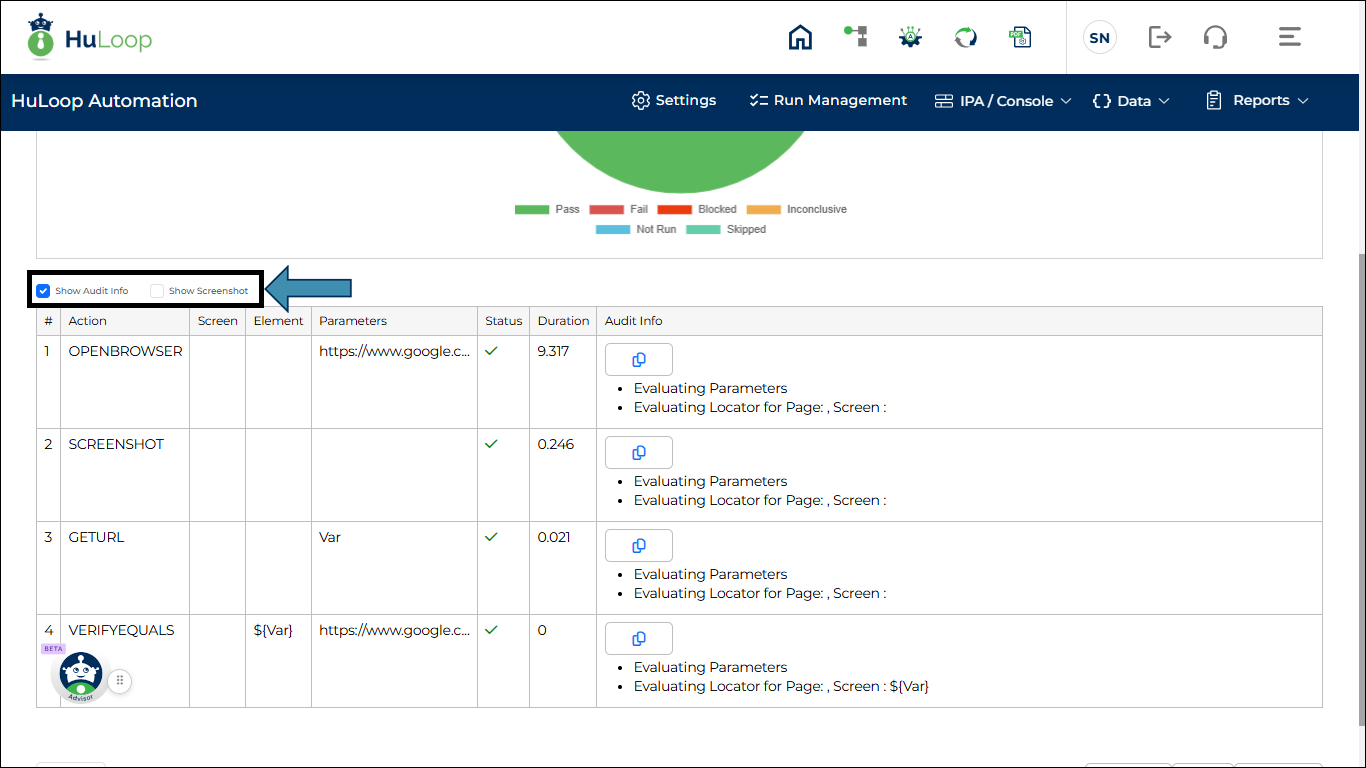
Task: Expand the IPA / Console dropdown
Action: (x=1003, y=101)
